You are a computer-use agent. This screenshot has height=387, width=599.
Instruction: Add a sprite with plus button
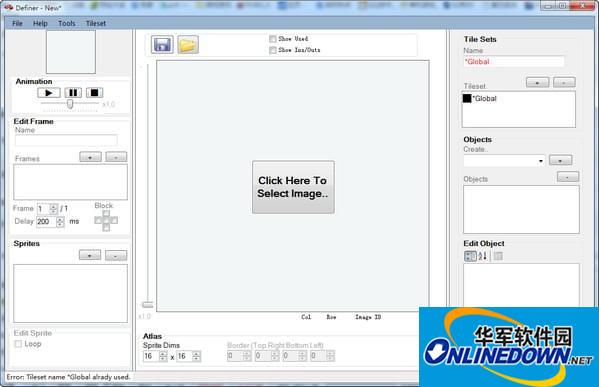pyautogui.click(x=90, y=255)
